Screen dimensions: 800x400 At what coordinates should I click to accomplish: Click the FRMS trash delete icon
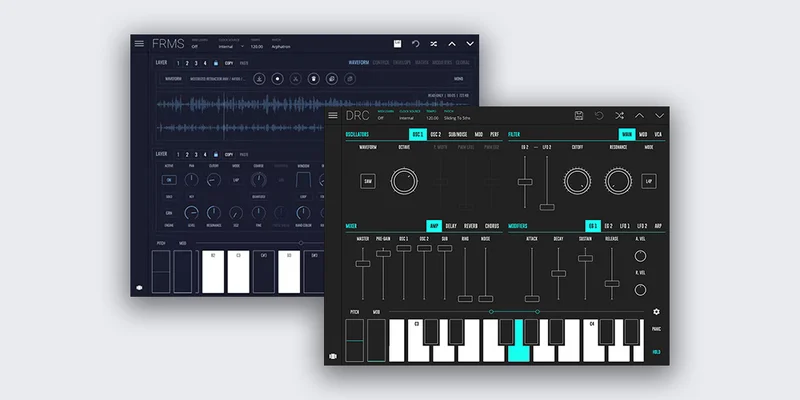pyautogui.click(x=314, y=79)
